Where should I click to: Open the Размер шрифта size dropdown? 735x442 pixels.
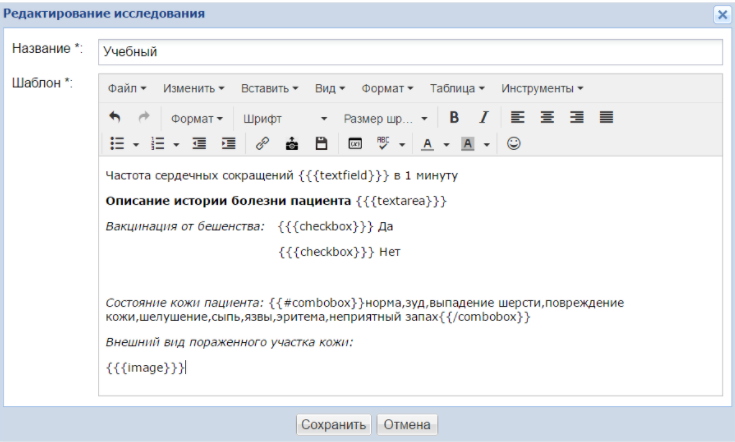click(385, 118)
